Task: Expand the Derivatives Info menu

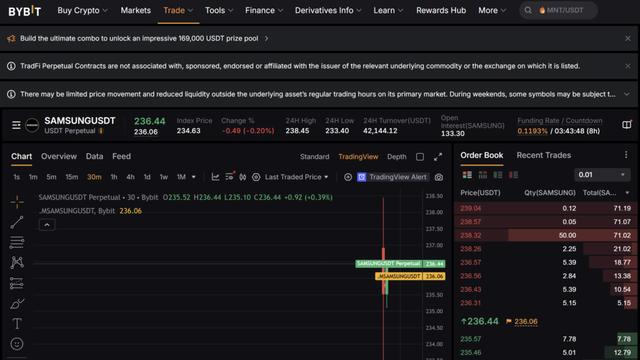Action: (328, 11)
